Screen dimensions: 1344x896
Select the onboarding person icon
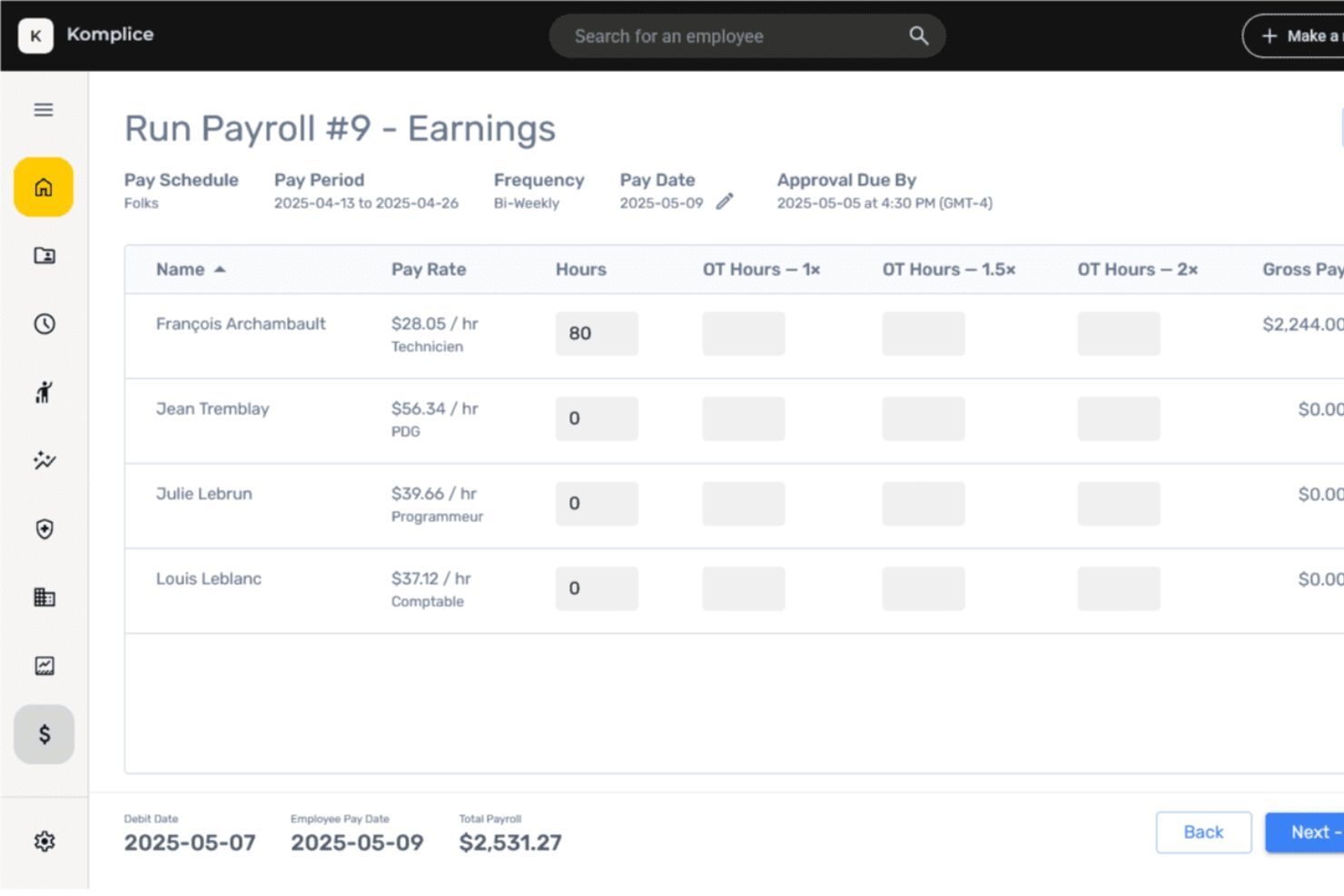pos(43,392)
